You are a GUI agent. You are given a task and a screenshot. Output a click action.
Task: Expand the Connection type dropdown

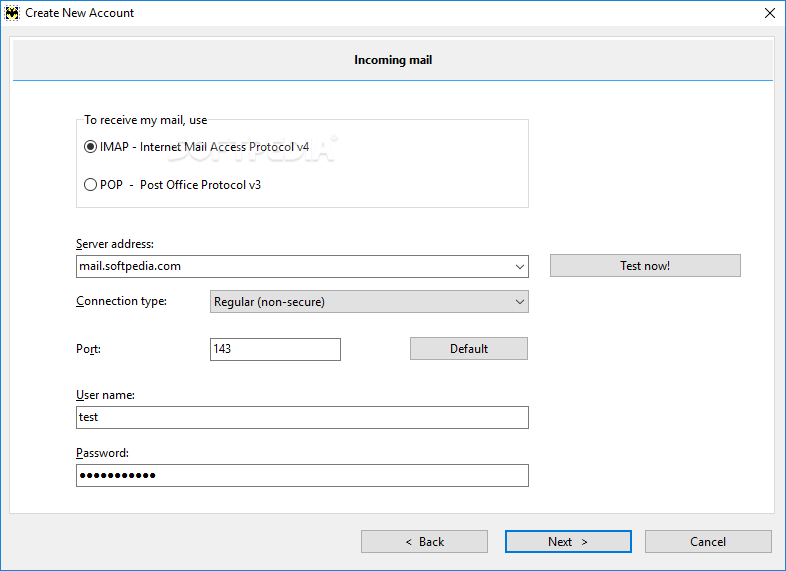(520, 302)
